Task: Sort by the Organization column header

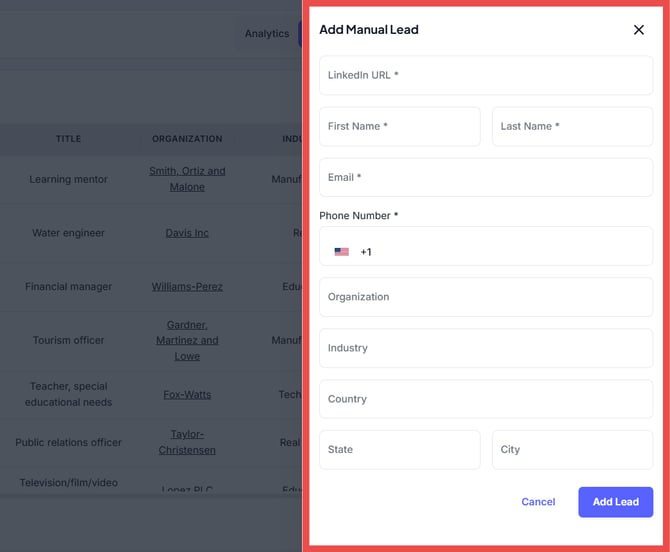Action: 187,139
